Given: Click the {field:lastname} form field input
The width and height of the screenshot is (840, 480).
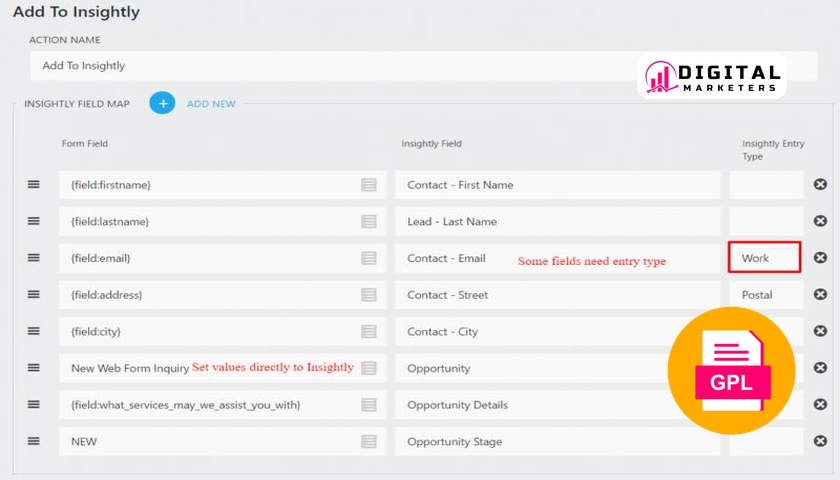Looking at the screenshot, I should (222, 221).
